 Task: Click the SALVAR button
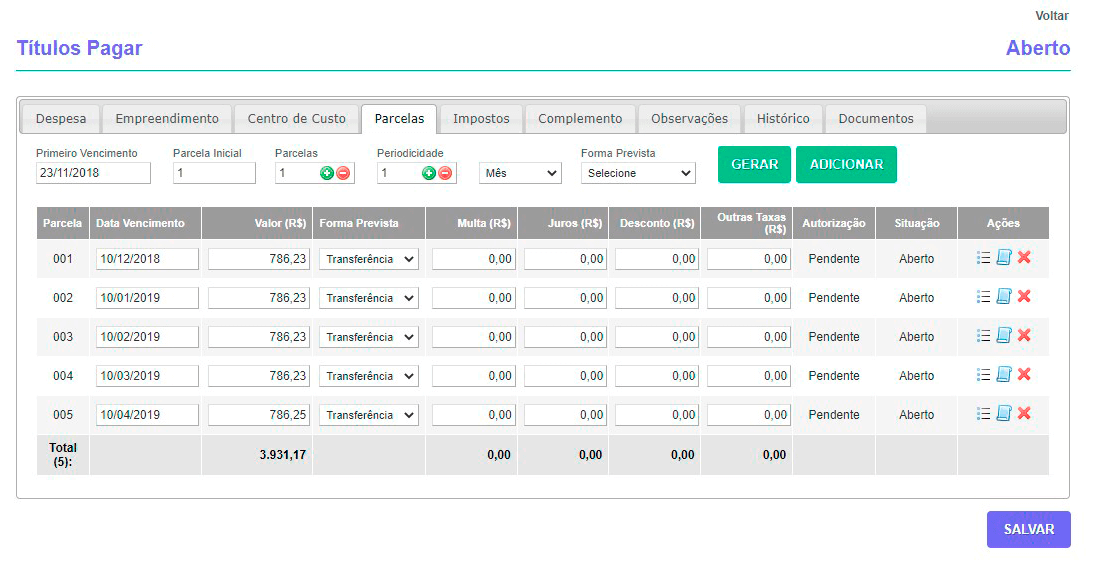point(1028,530)
